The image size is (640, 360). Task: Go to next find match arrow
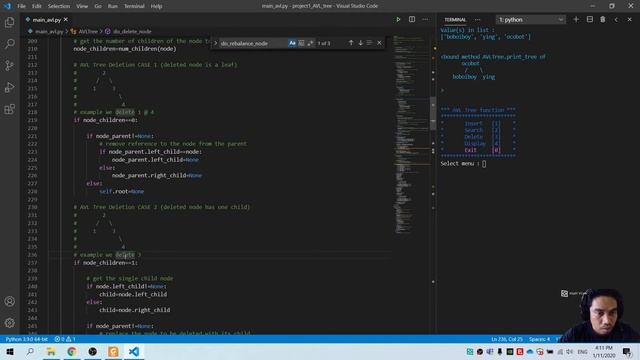[x=360, y=43]
